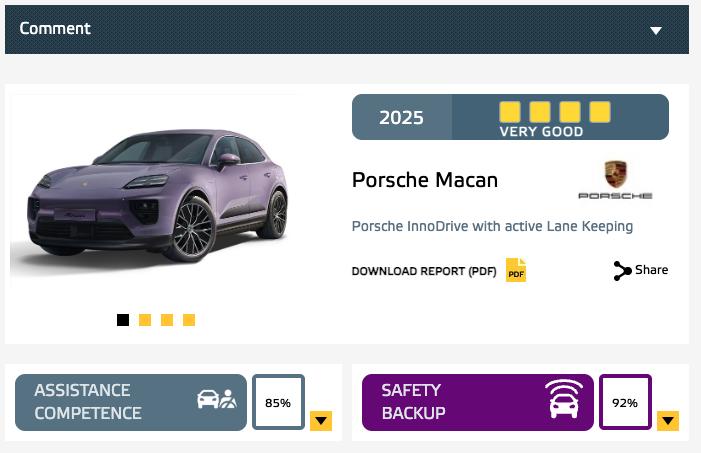Open the Assistance Competence banner
This screenshot has width=701, height=453.
pyautogui.click(x=131, y=402)
